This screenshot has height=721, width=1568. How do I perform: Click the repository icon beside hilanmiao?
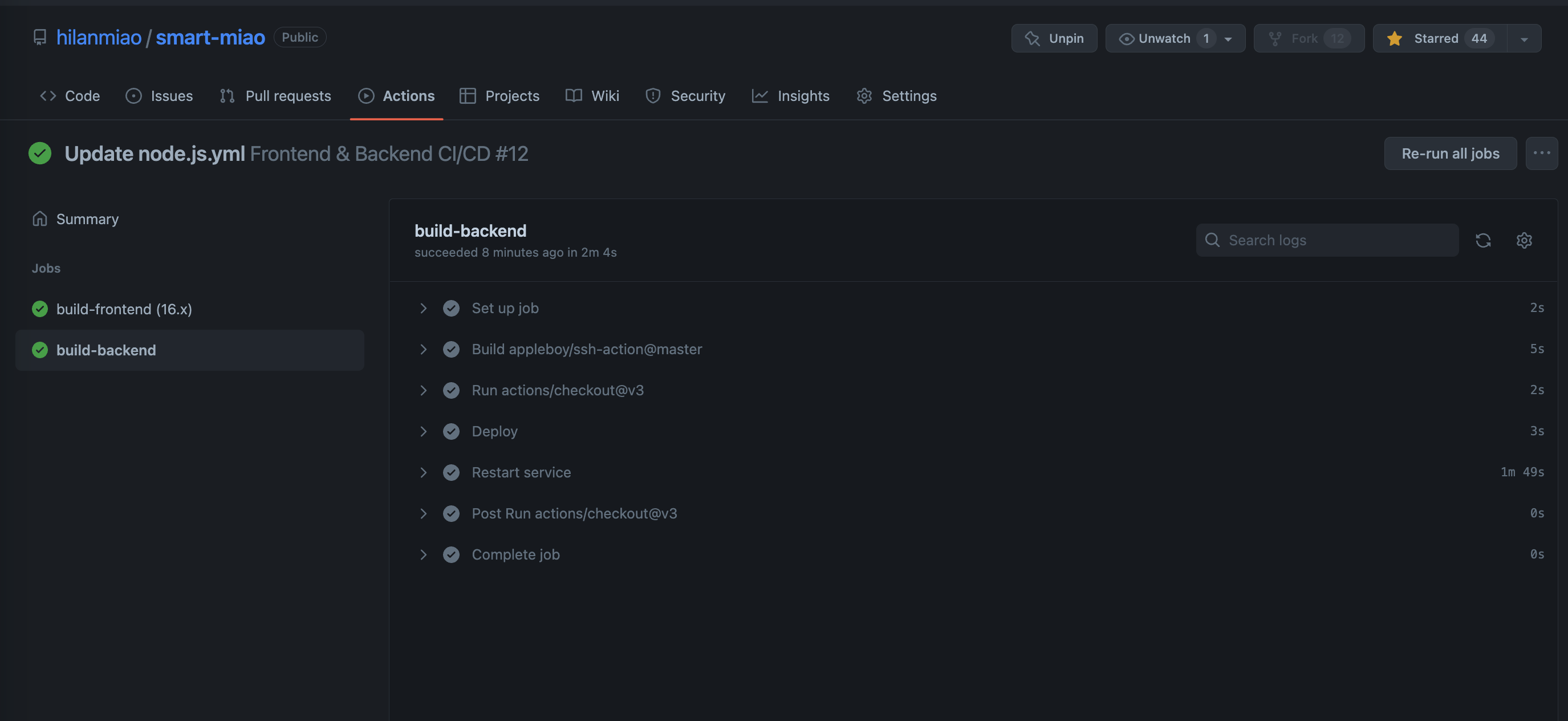(39, 38)
